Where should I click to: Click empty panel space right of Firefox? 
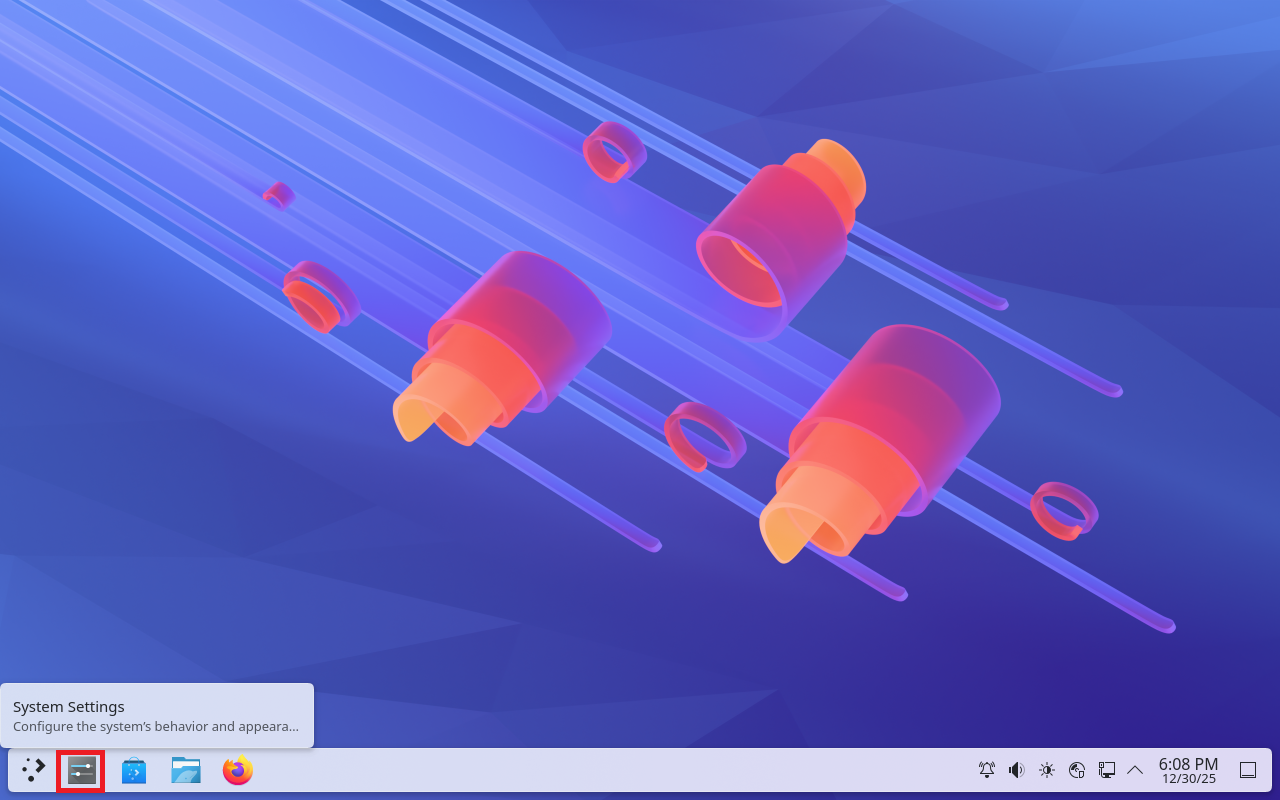point(600,770)
